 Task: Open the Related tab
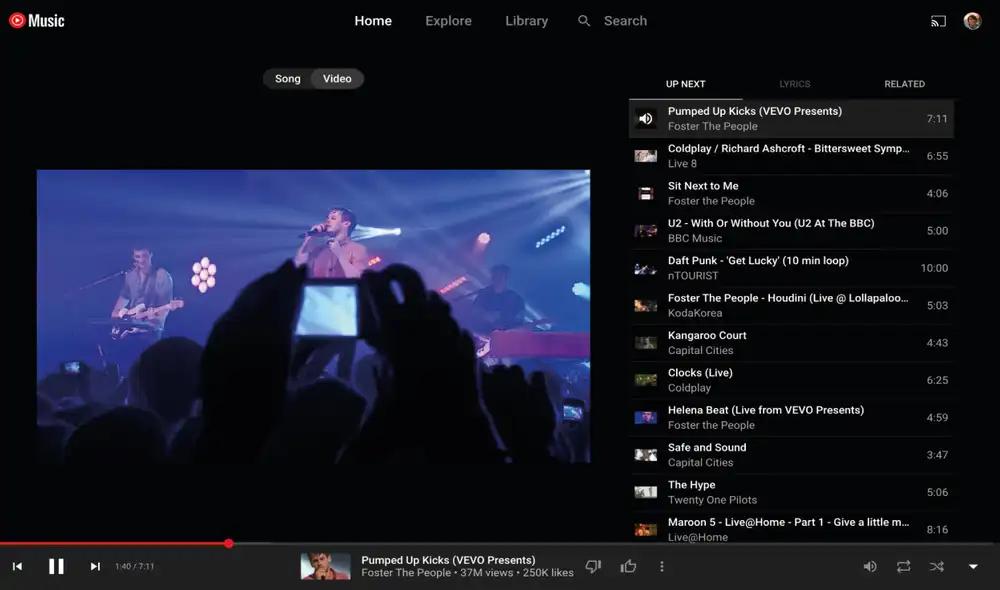[x=904, y=84]
